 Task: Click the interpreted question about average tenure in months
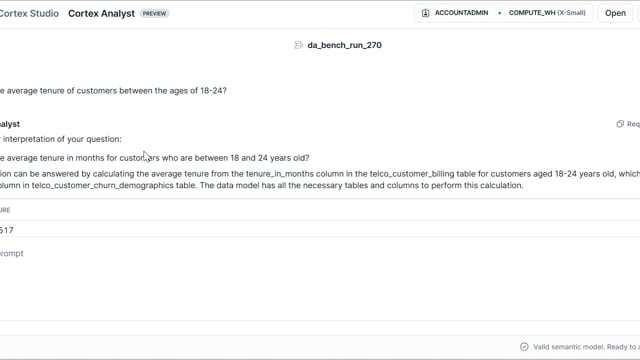tap(154, 158)
